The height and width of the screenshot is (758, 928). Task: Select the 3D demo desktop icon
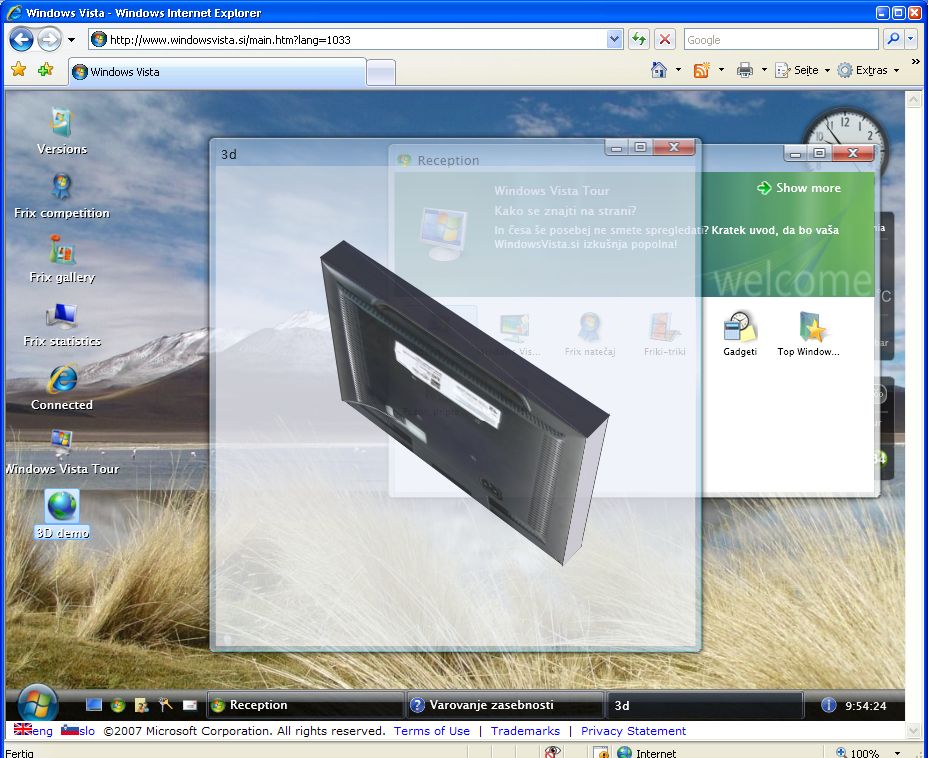pyautogui.click(x=62, y=515)
